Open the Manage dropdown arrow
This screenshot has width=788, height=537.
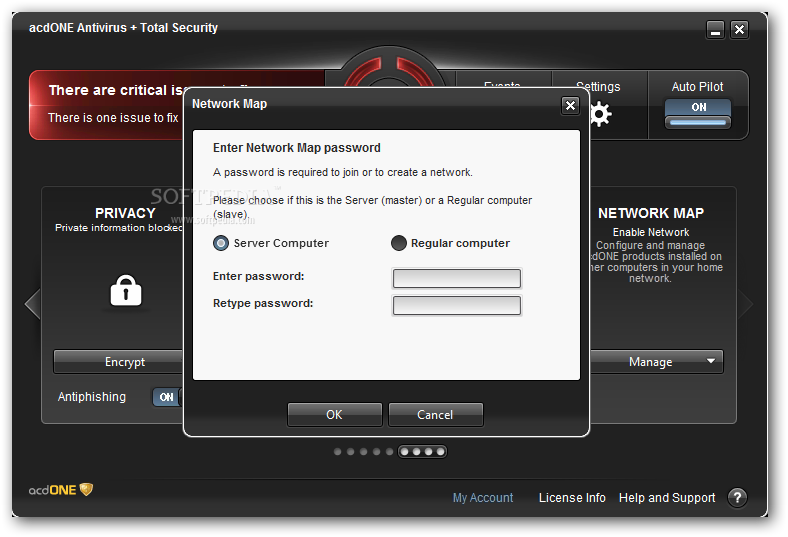(x=711, y=361)
